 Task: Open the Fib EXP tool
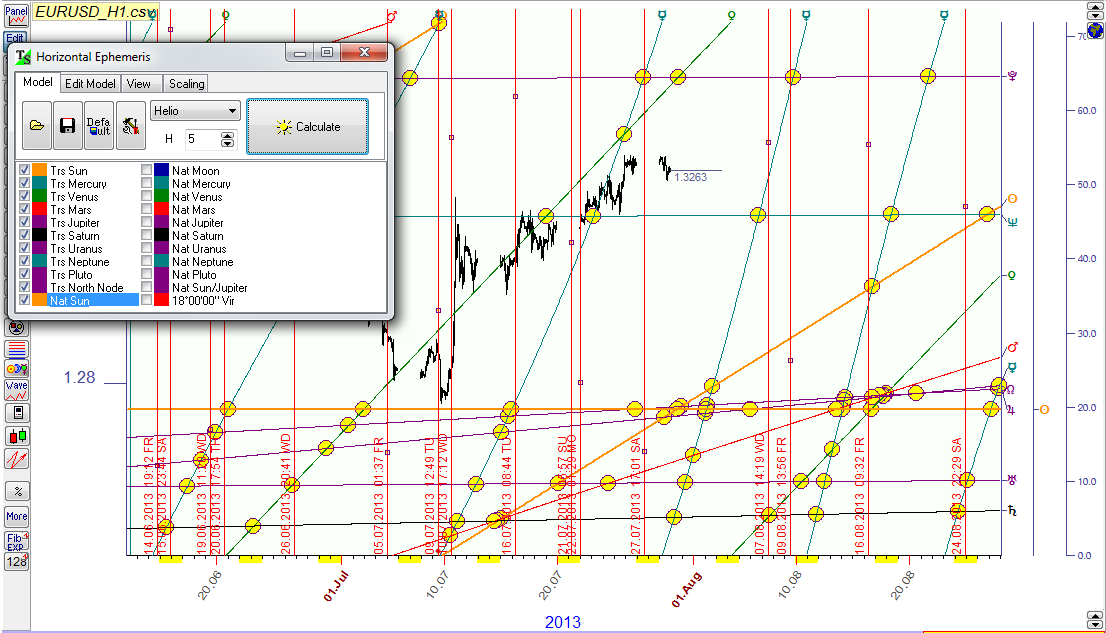[x=16, y=542]
